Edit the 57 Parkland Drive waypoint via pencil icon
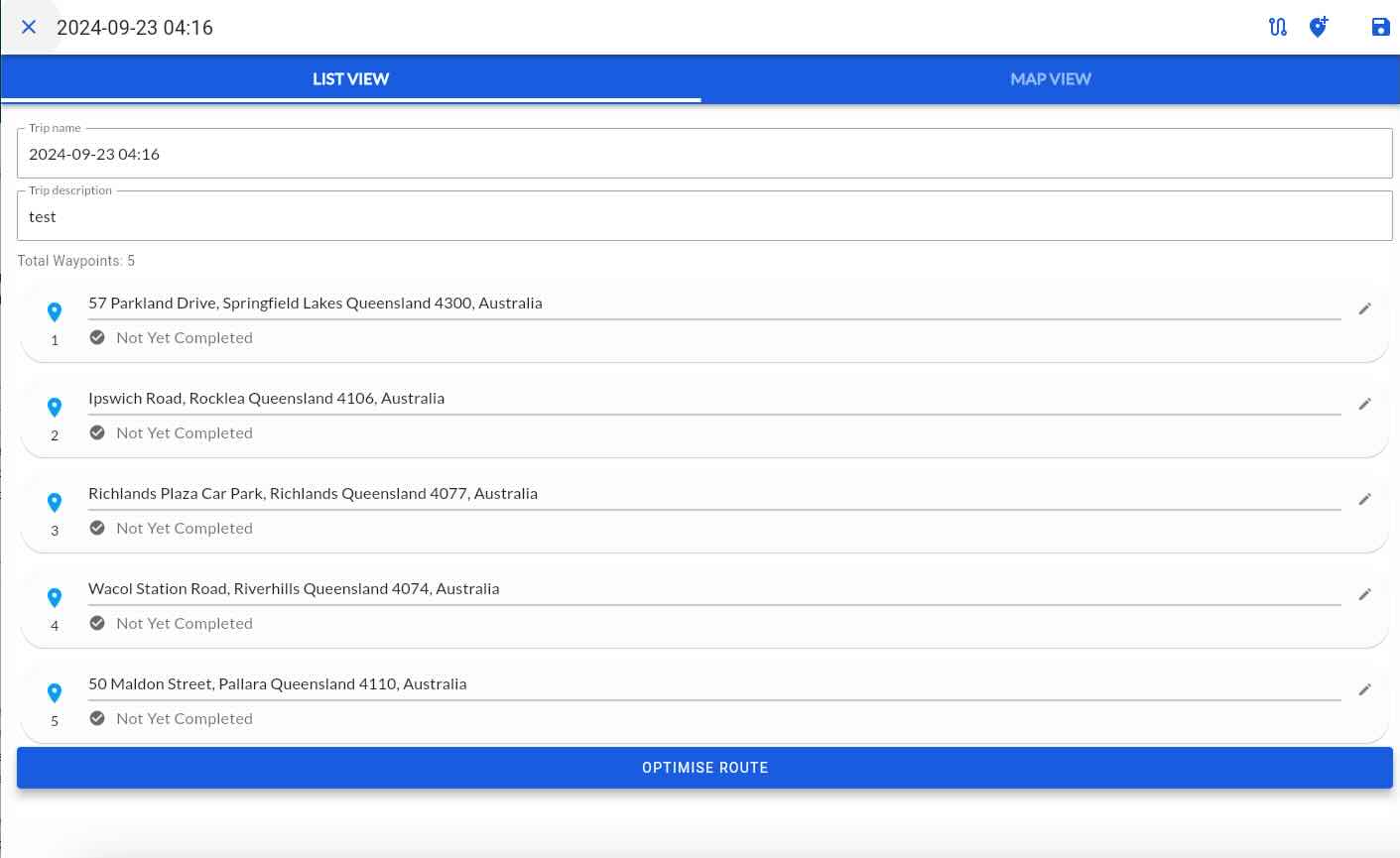The height and width of the screenshot is (858, 1400). coord(1365,308)
